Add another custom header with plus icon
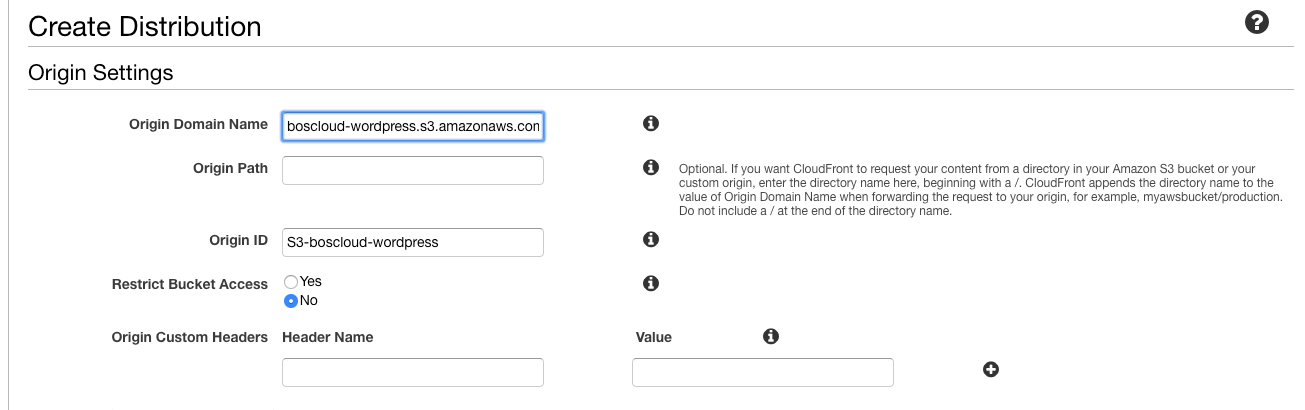 coord(991,370)
